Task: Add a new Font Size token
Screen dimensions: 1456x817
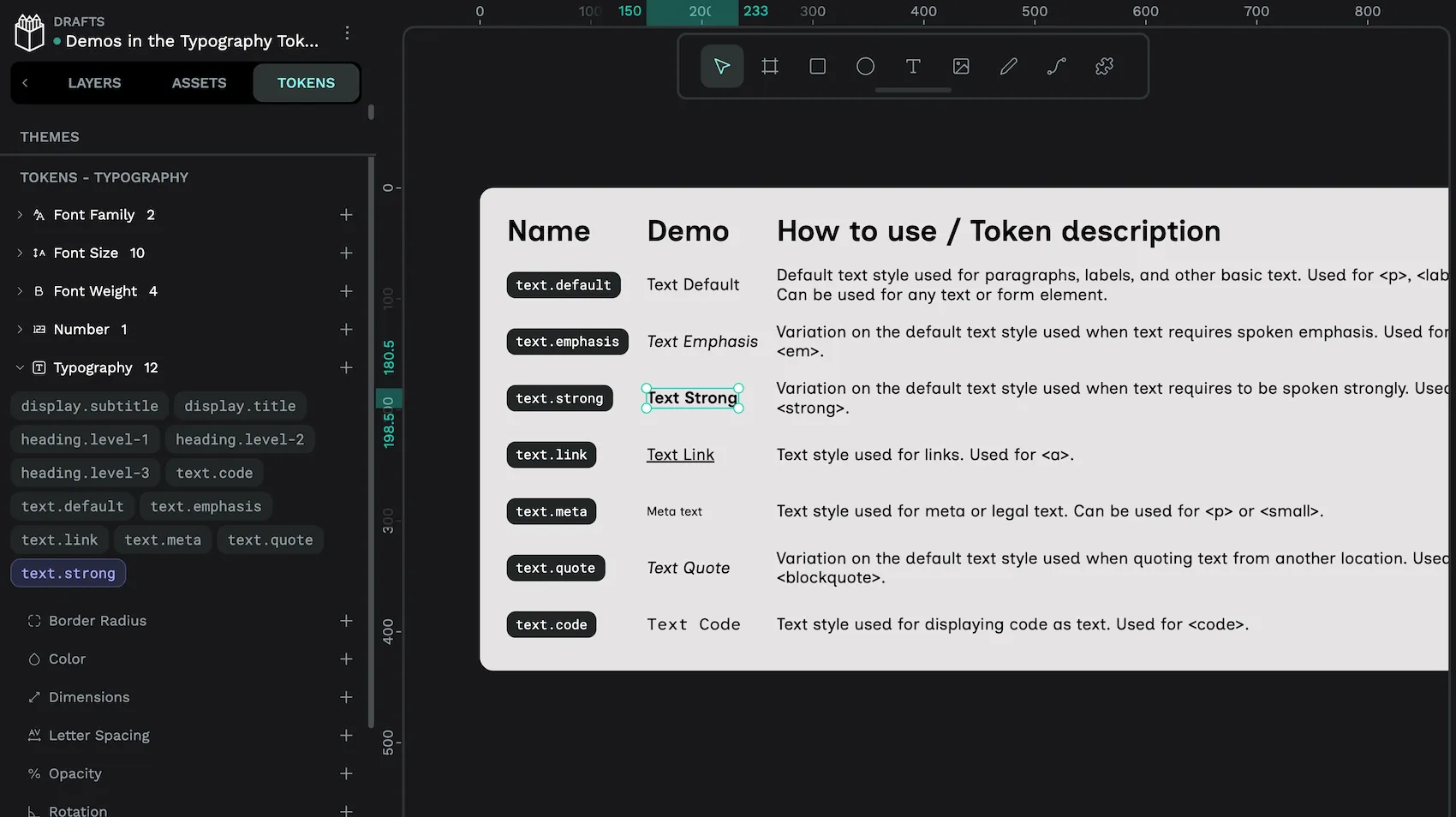Action: pos(346,253)
